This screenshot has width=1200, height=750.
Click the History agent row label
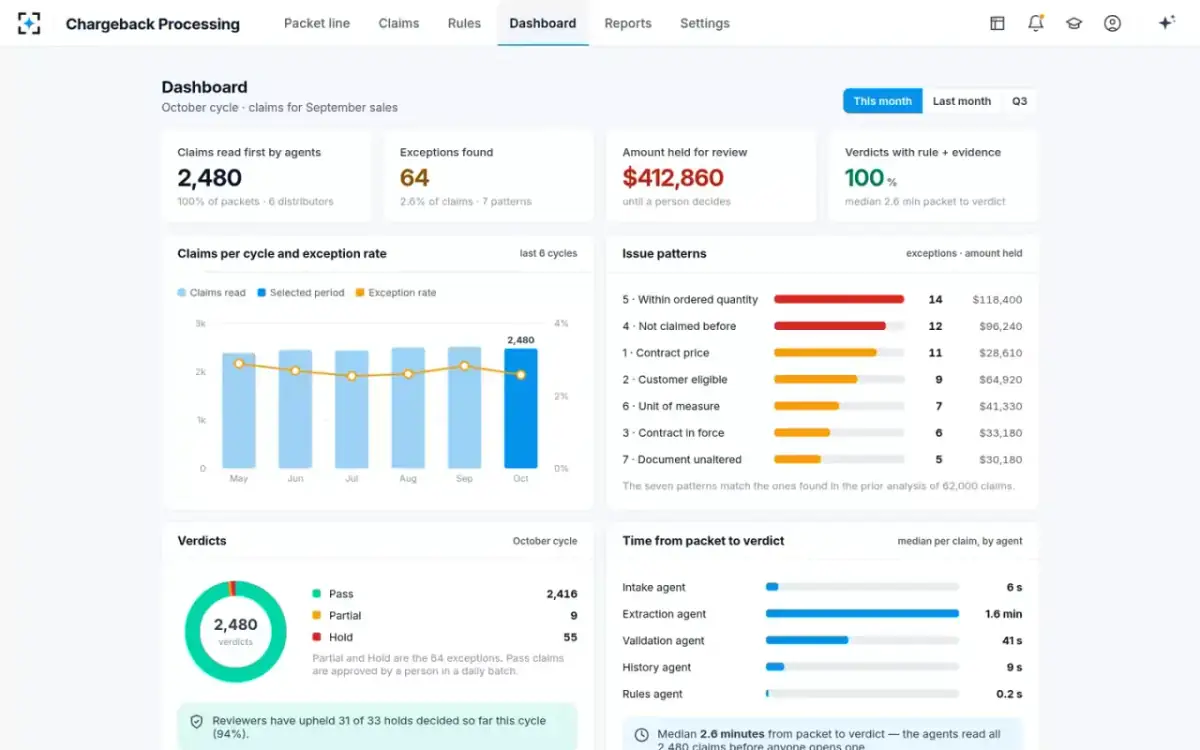click(657, 667)
